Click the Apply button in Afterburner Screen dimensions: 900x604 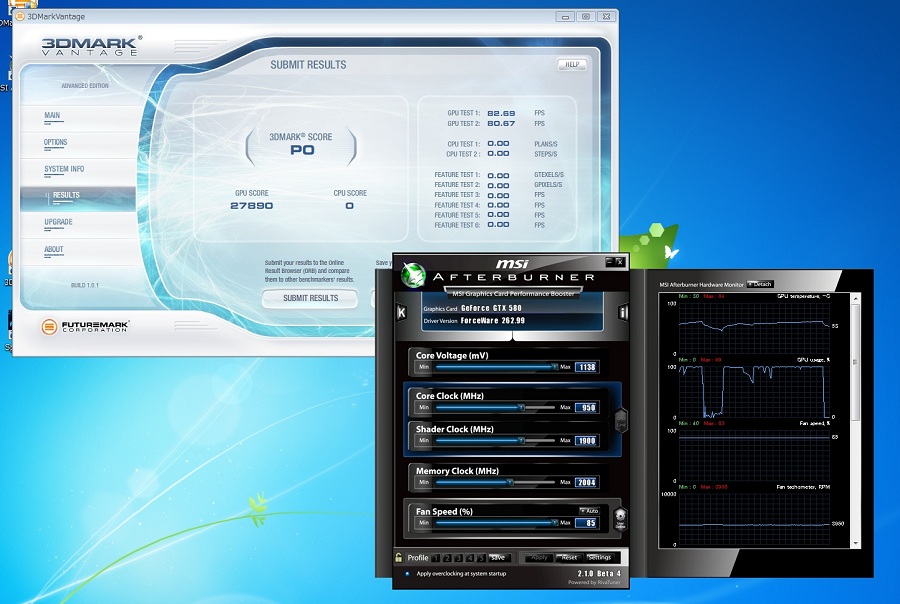[x=538, y=557]
